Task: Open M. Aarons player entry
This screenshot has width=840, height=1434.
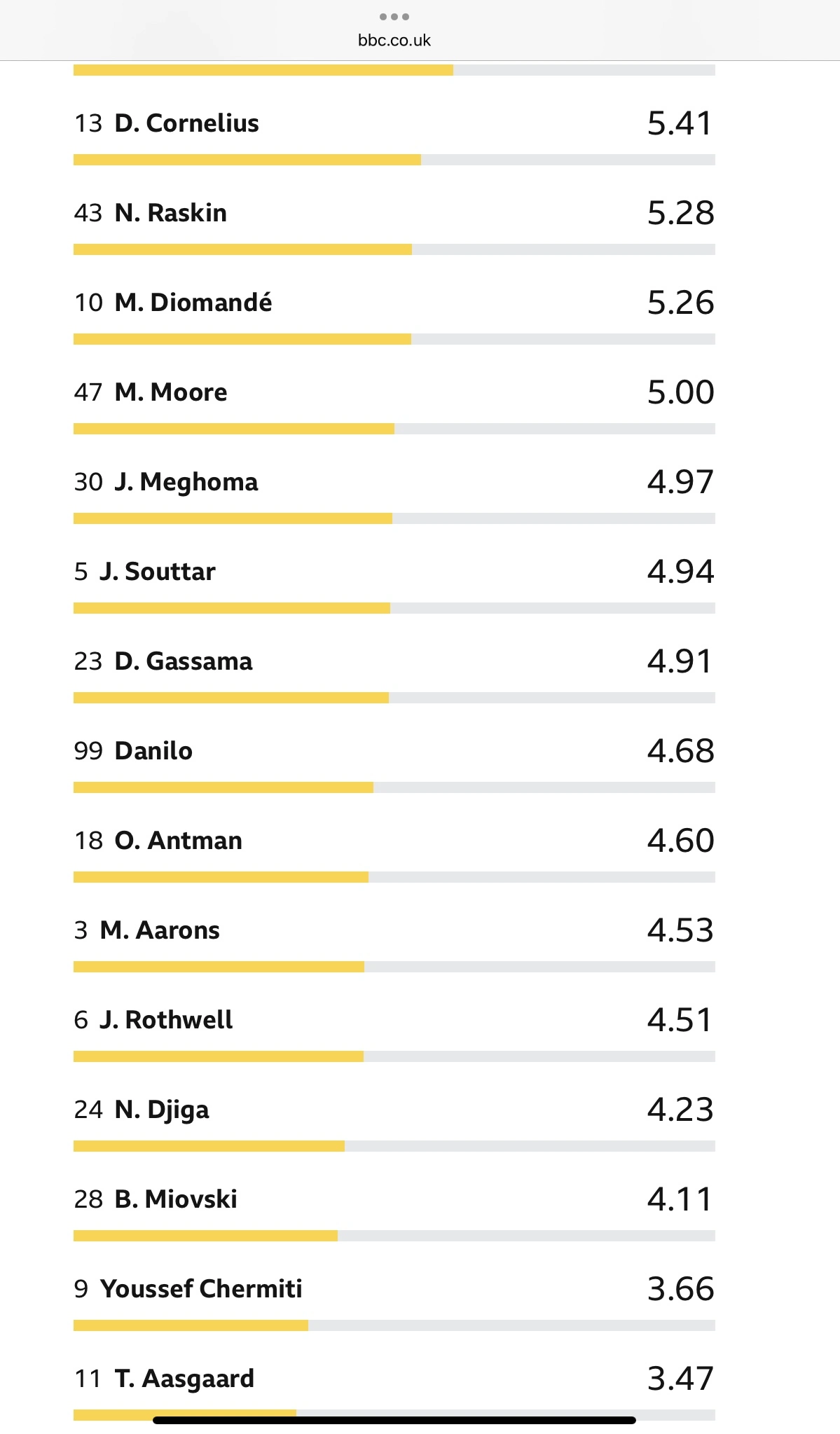Action: 159,930
